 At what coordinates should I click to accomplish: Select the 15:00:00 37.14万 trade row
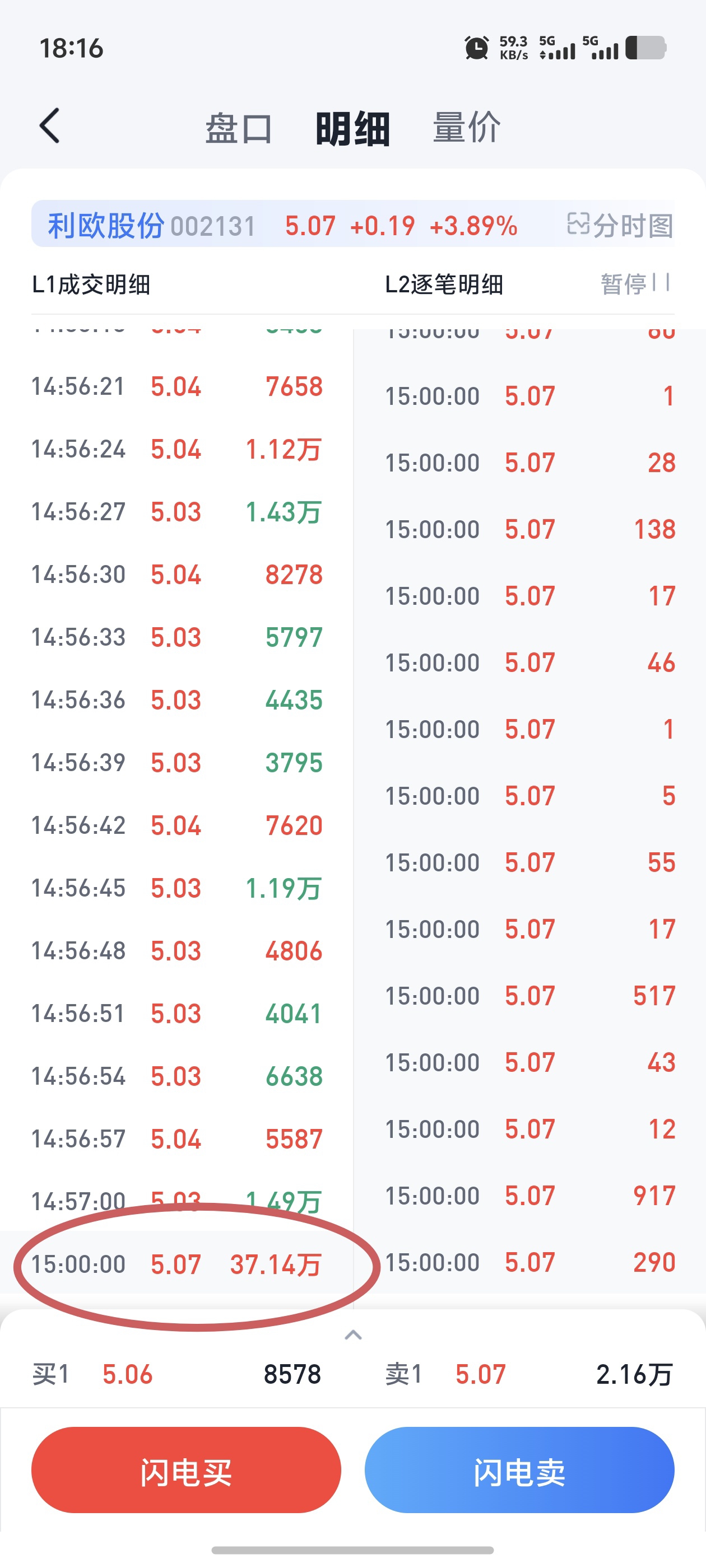click(x=176, y=1264)
